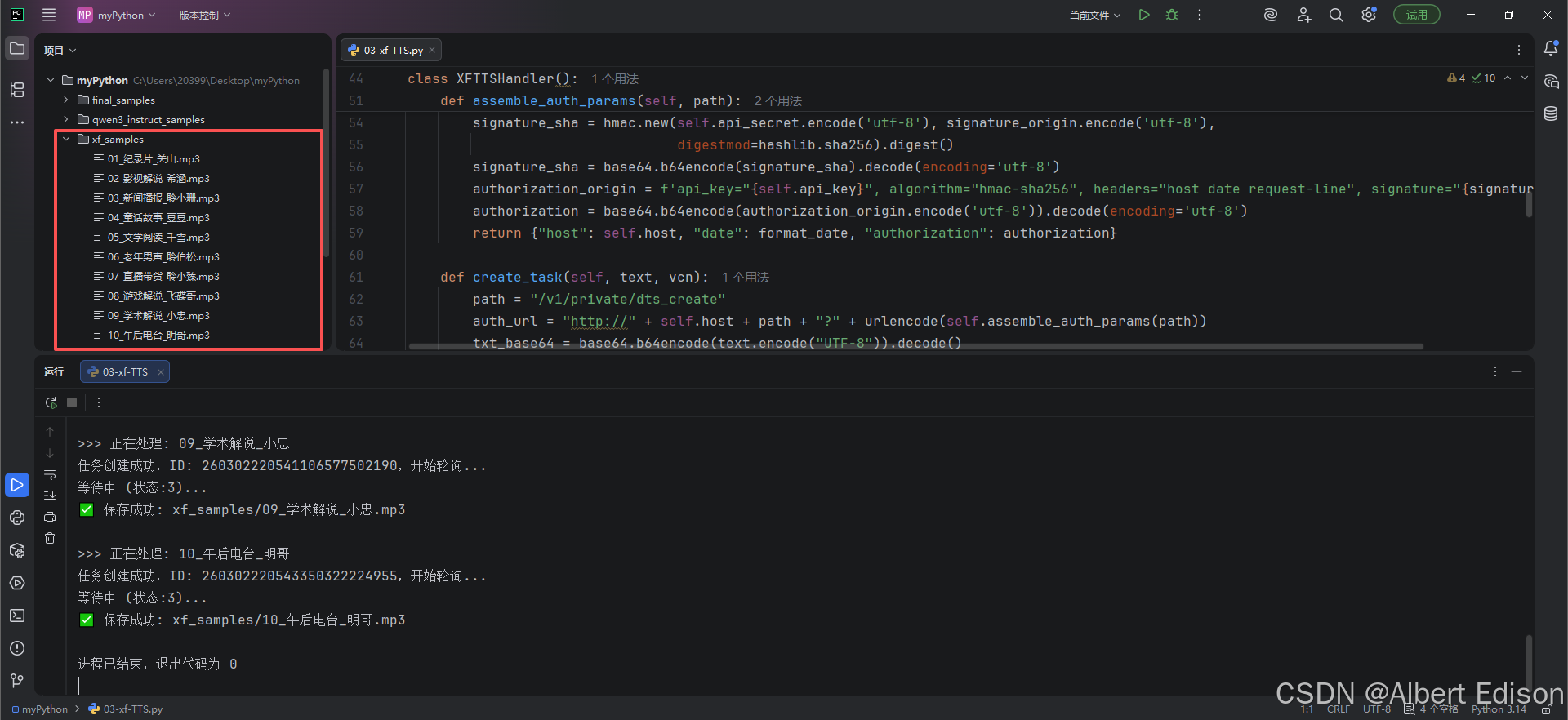Collapse the xf_samples folder
The width and height of the screenshot is (1568, 720).
click(66, 139)
